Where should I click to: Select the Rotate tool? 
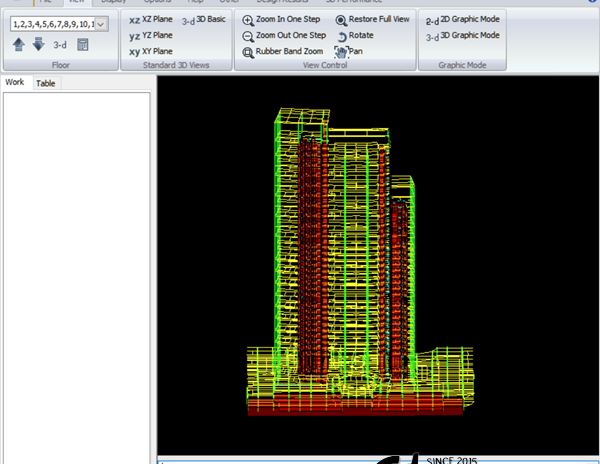pos(354,35)
